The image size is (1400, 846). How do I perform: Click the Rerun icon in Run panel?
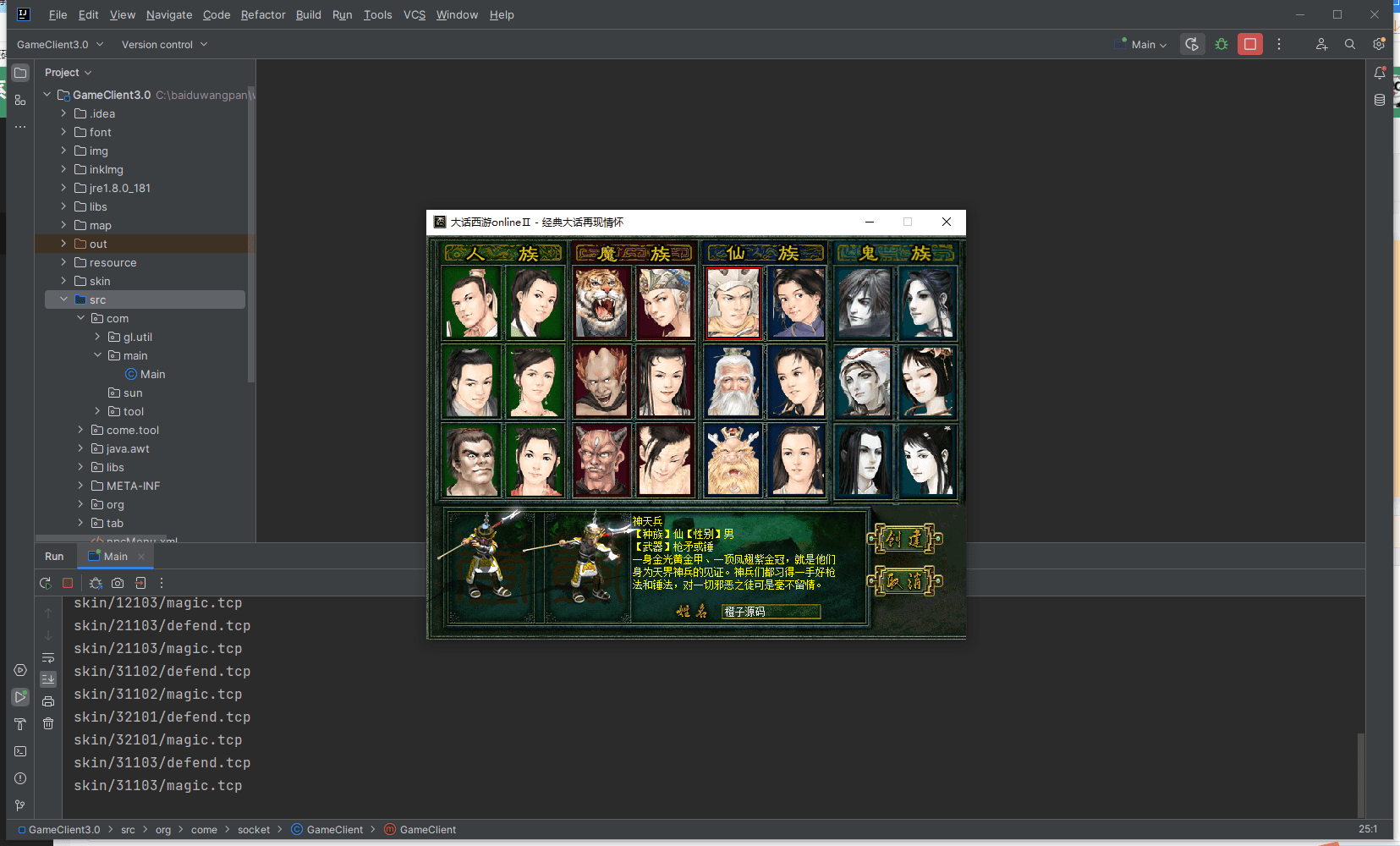45,583
